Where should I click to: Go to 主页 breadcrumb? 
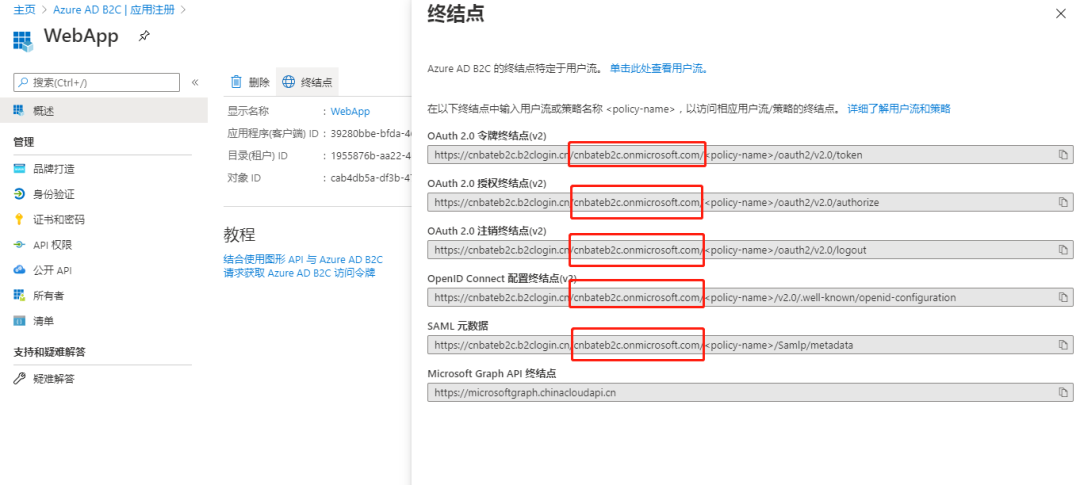point(24,10)
